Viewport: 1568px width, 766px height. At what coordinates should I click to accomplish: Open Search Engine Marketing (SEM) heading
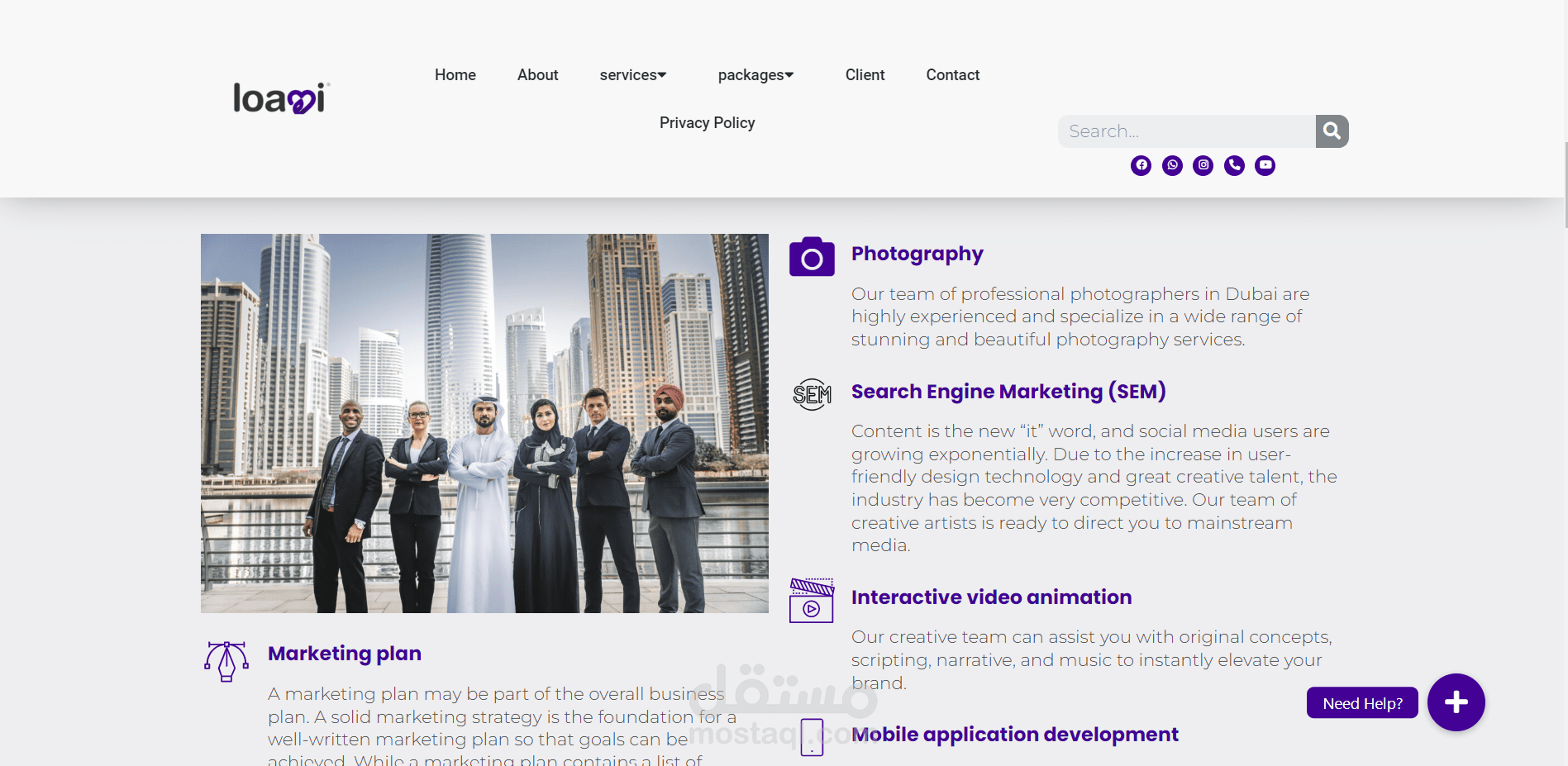(1008, 392)
